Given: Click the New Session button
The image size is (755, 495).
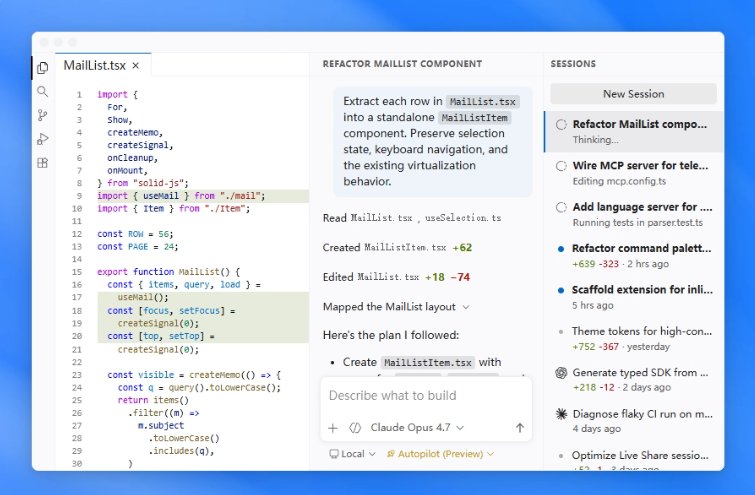Looking at the screenshot, I should point(633,94).
